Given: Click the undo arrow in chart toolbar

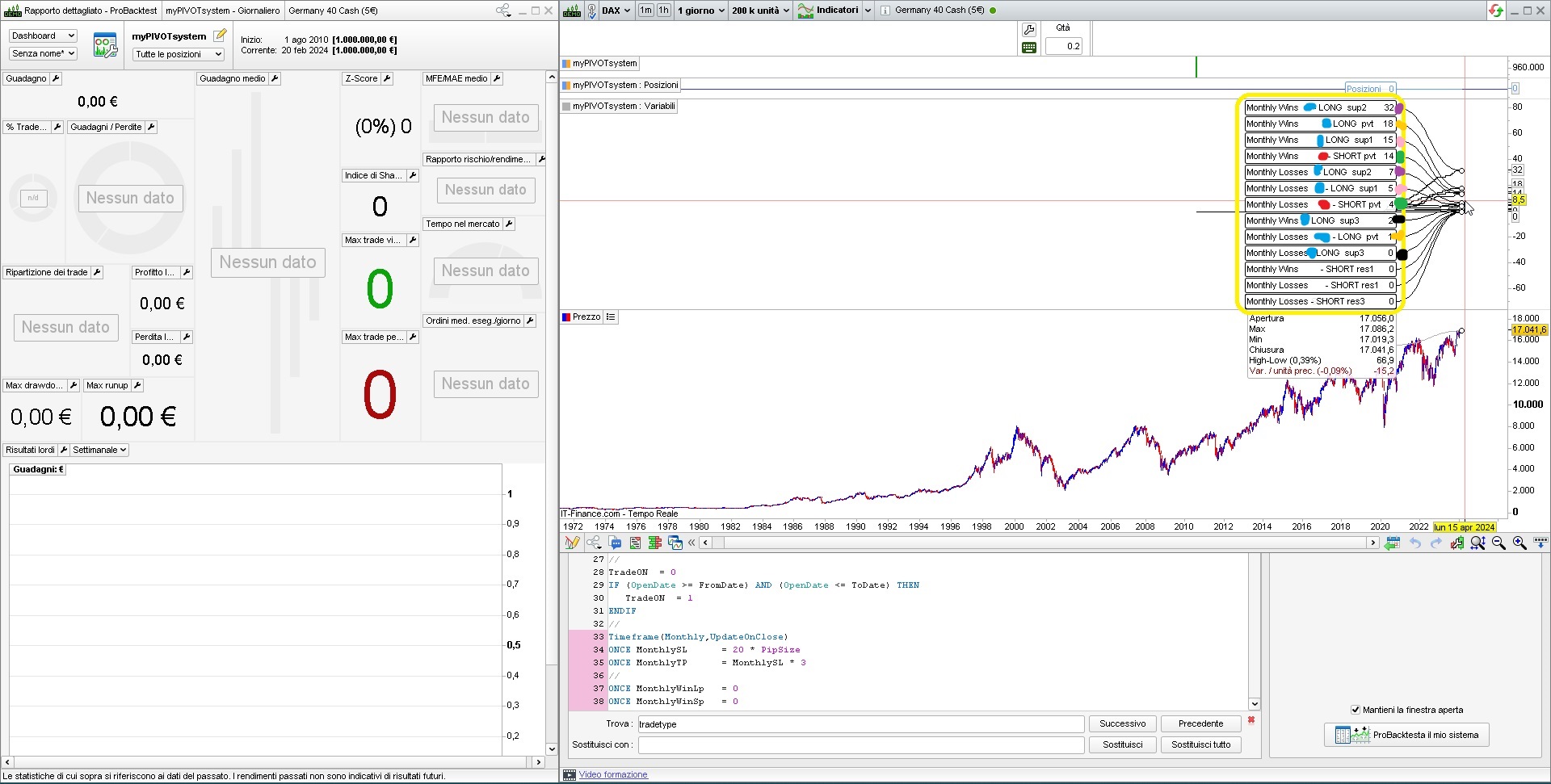Looking at the screenshot, I should [1415, 543].
